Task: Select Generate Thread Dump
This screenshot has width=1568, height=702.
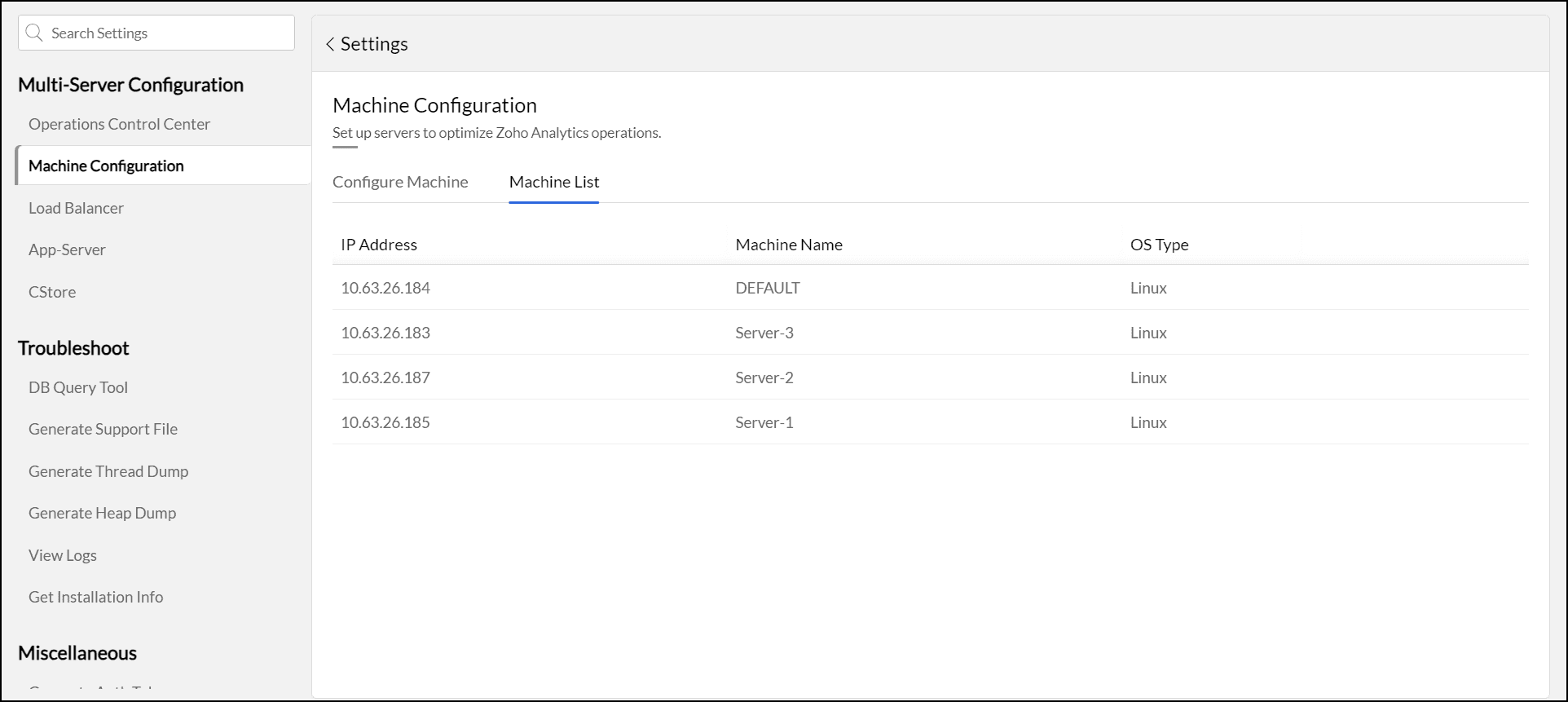Action: [x=108, y=471]
